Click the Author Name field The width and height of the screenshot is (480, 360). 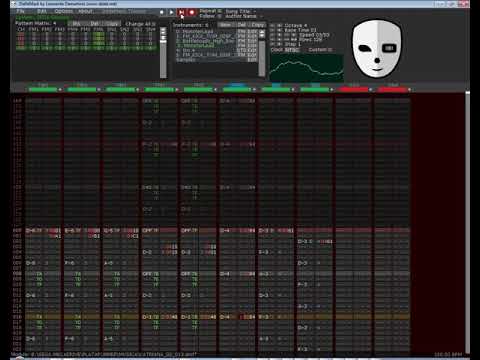[x=244, y=16]
